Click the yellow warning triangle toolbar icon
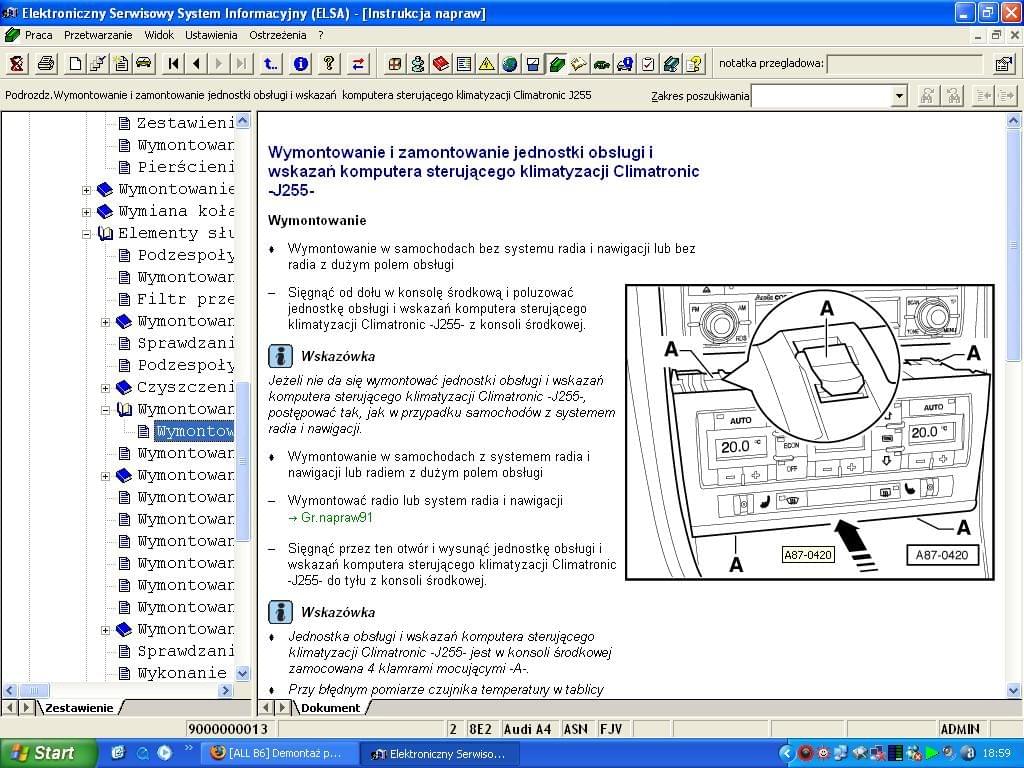Screen dimensions: 1024x768 487,63
